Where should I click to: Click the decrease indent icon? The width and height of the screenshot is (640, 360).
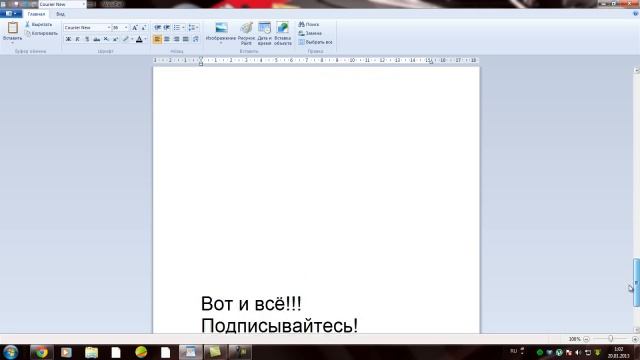point(158,27)
